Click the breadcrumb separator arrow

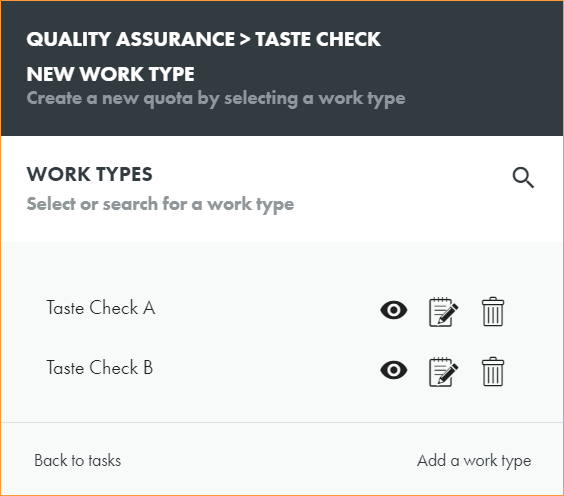pyautogui.click(x=245, y=40)
